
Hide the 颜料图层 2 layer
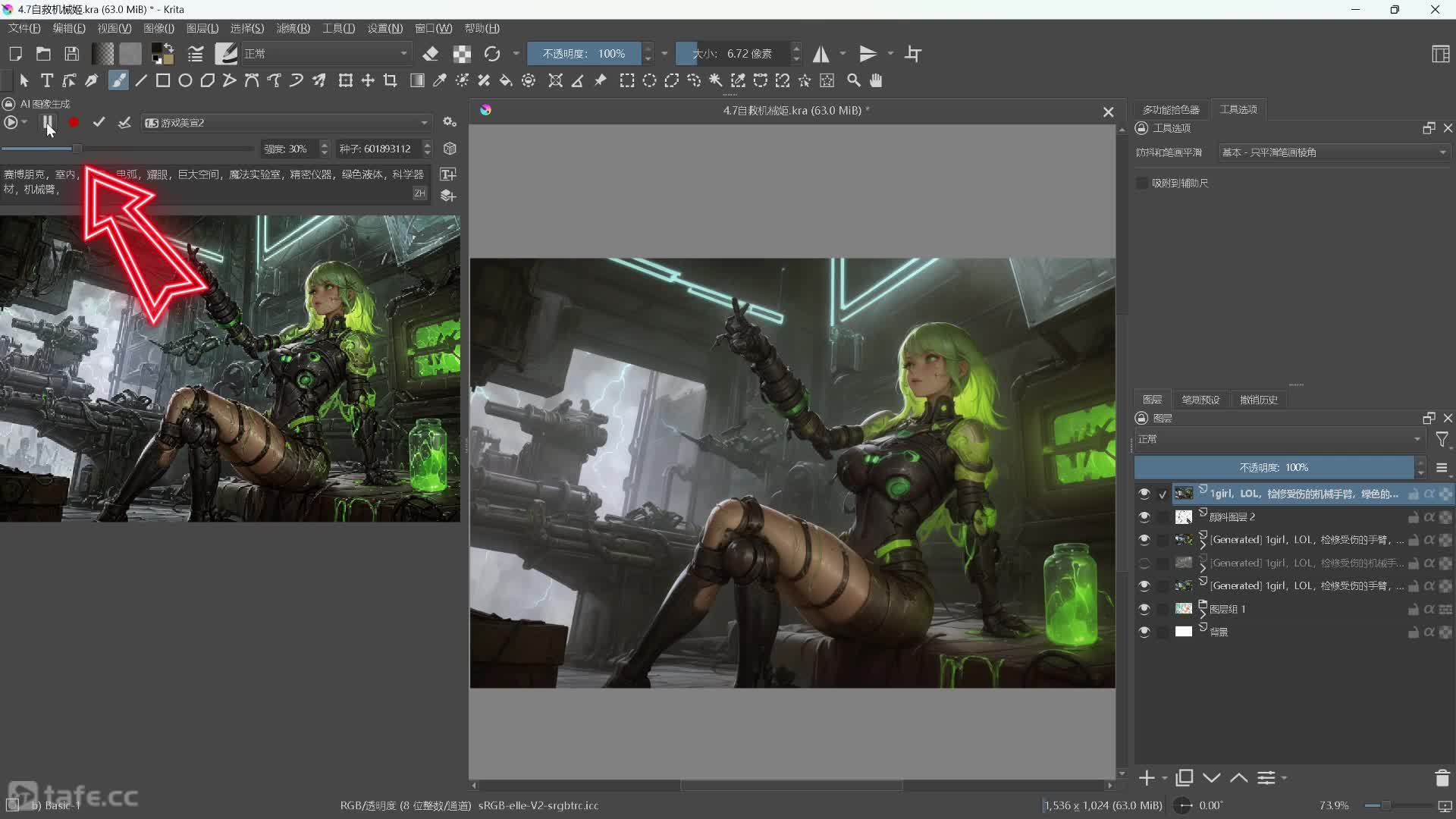[x=1144, y=517]
